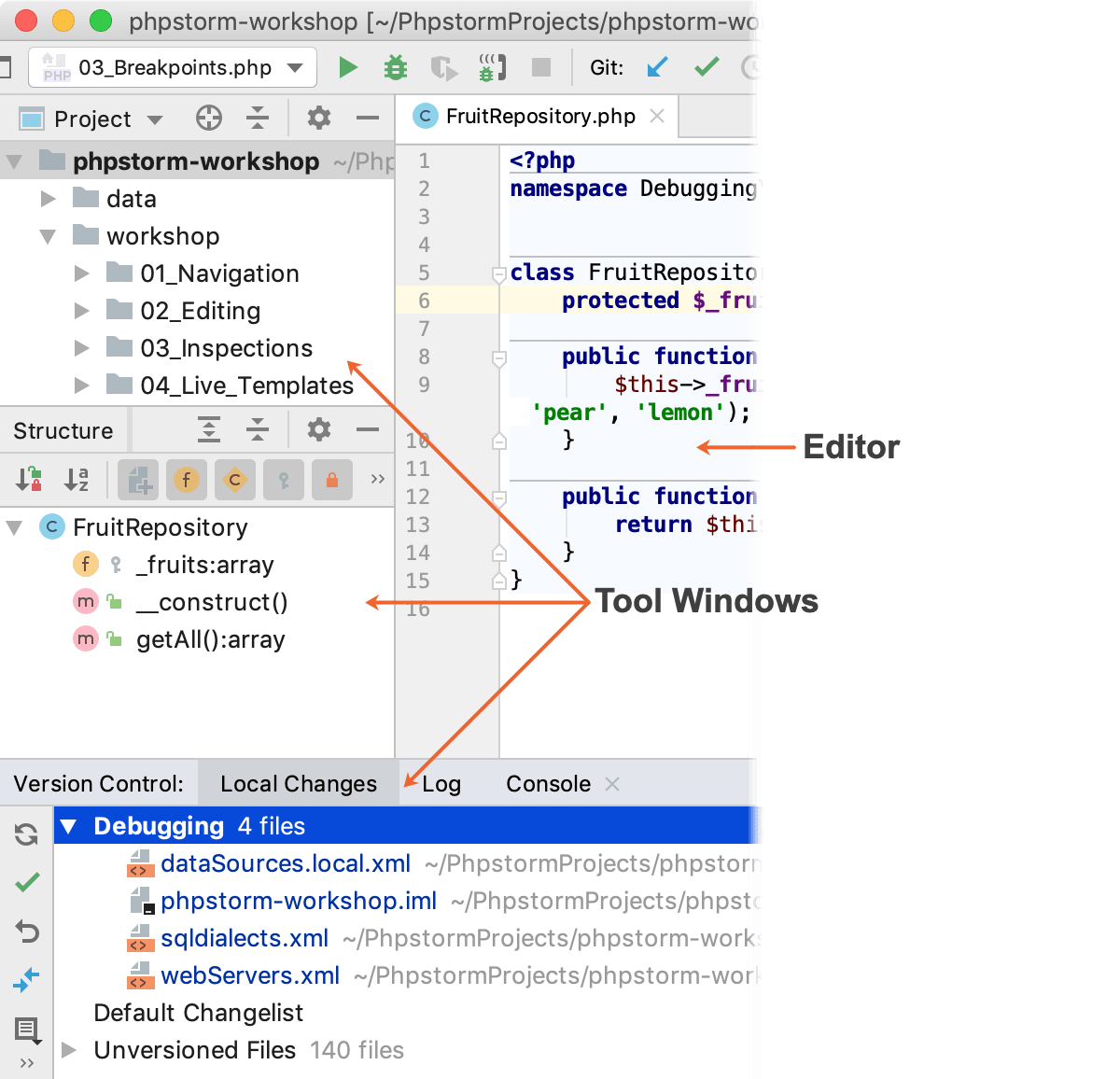This screenshot has height=1079, width=1120.
Task: Update project with Git blue arrow
Action: tap(658, 67)
